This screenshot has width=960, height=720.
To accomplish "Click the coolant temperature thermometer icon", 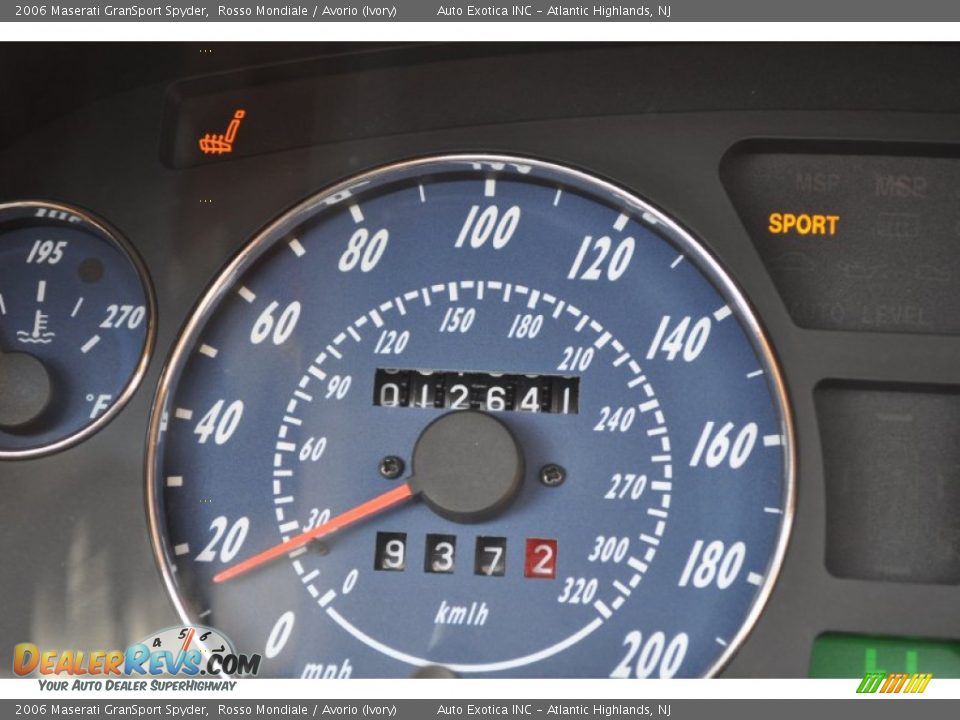I will 36,327.
